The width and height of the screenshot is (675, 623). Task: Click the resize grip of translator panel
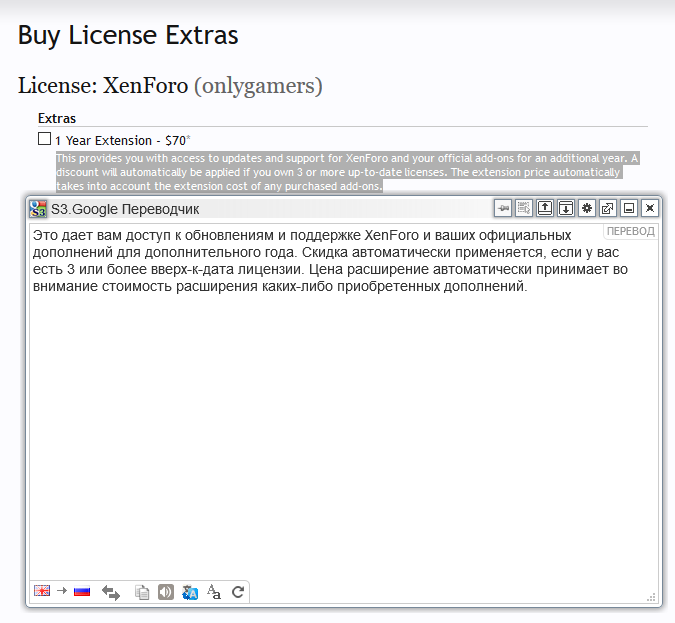click(651, 596)
